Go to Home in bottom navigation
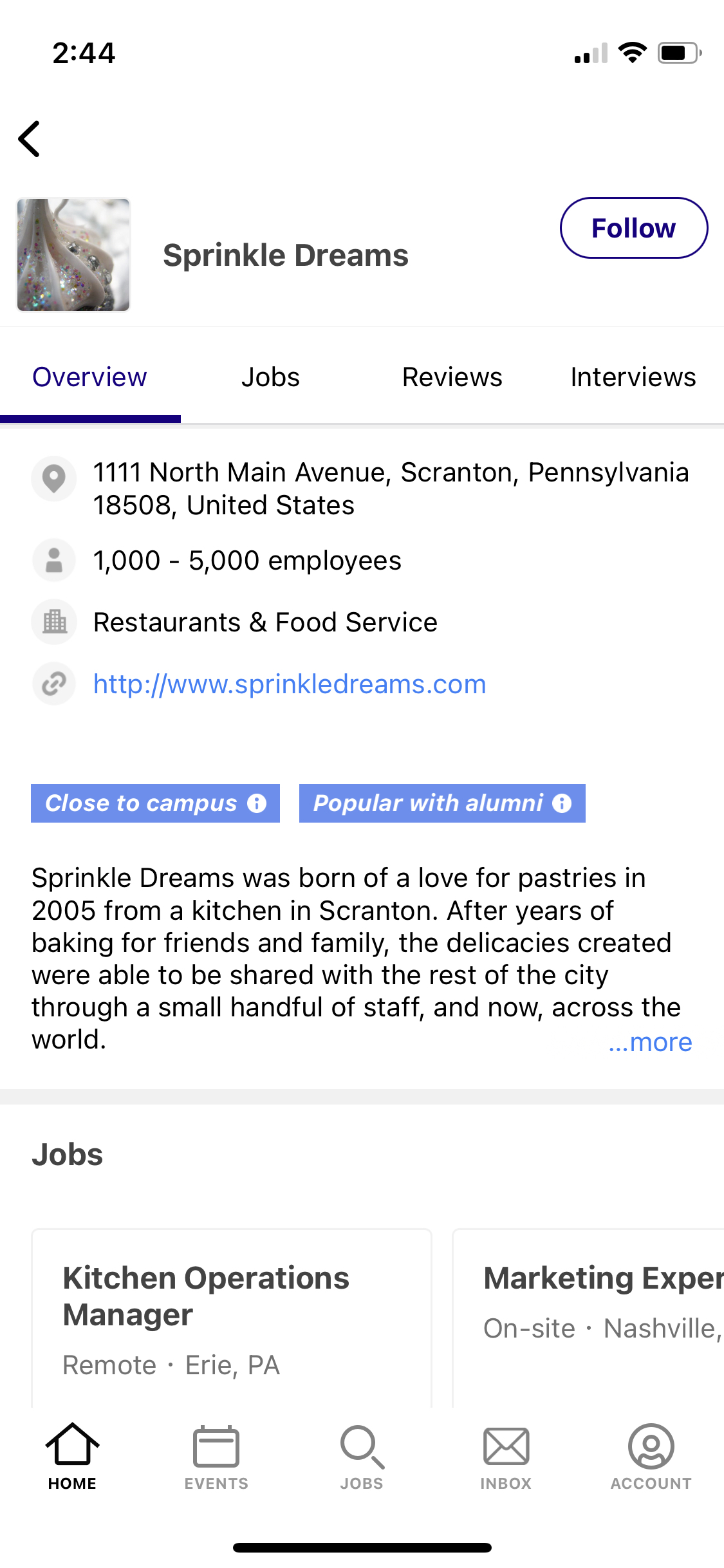 click(72, 1457)
